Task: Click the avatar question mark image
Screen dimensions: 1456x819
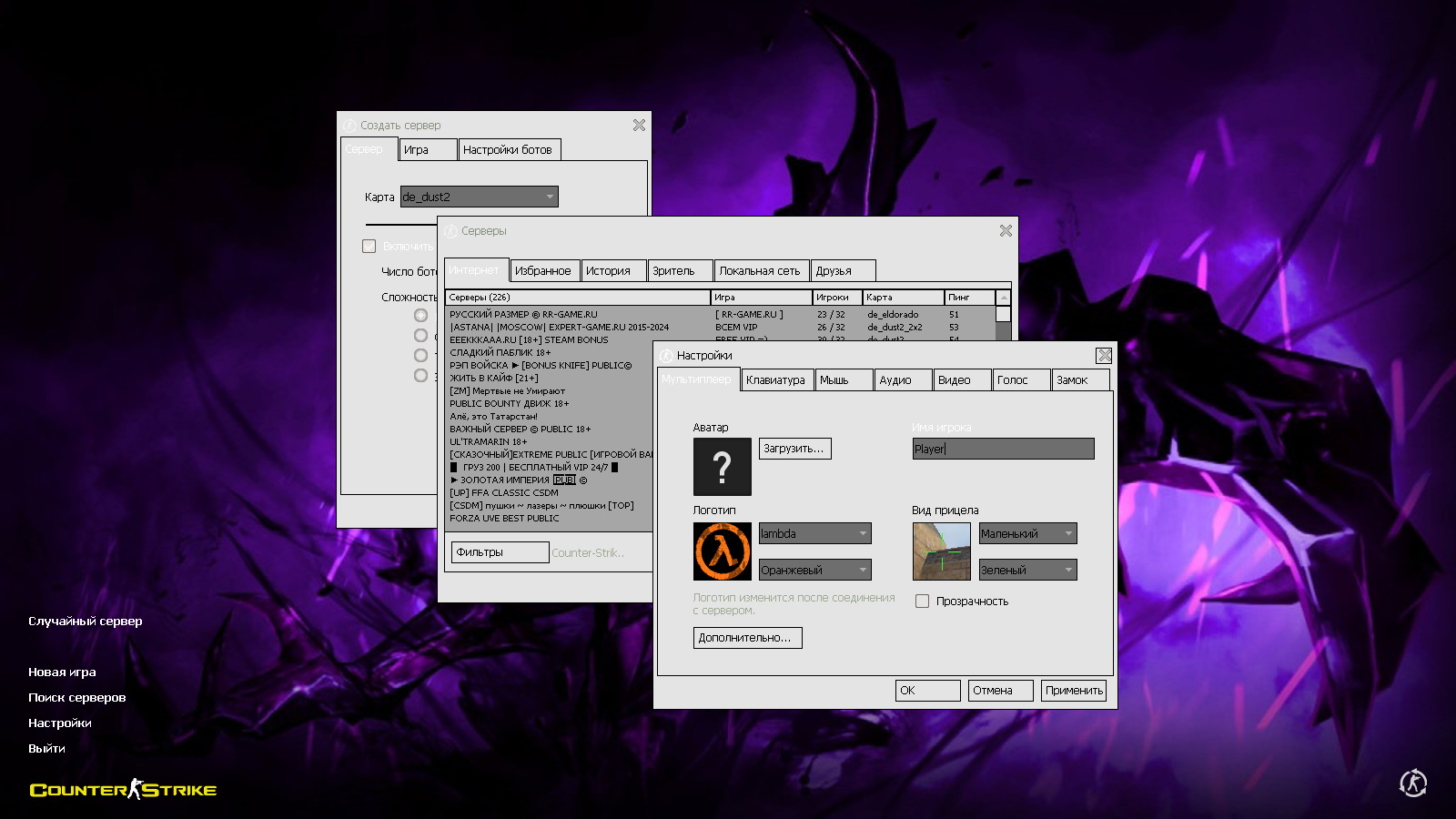Action: click(722, 467)
